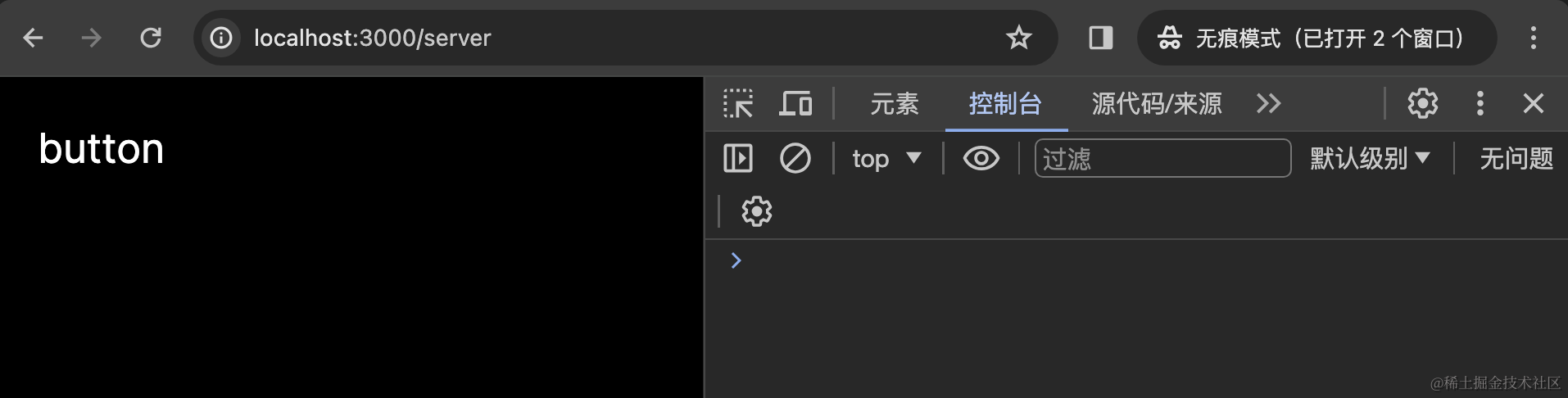Toggle the device toolbar emulation
This screenshot has height=398, width=1568.
(795, 104)
